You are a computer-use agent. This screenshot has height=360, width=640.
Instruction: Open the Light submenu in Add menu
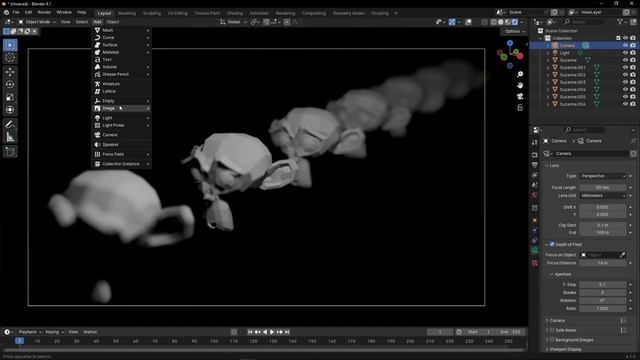122,118
